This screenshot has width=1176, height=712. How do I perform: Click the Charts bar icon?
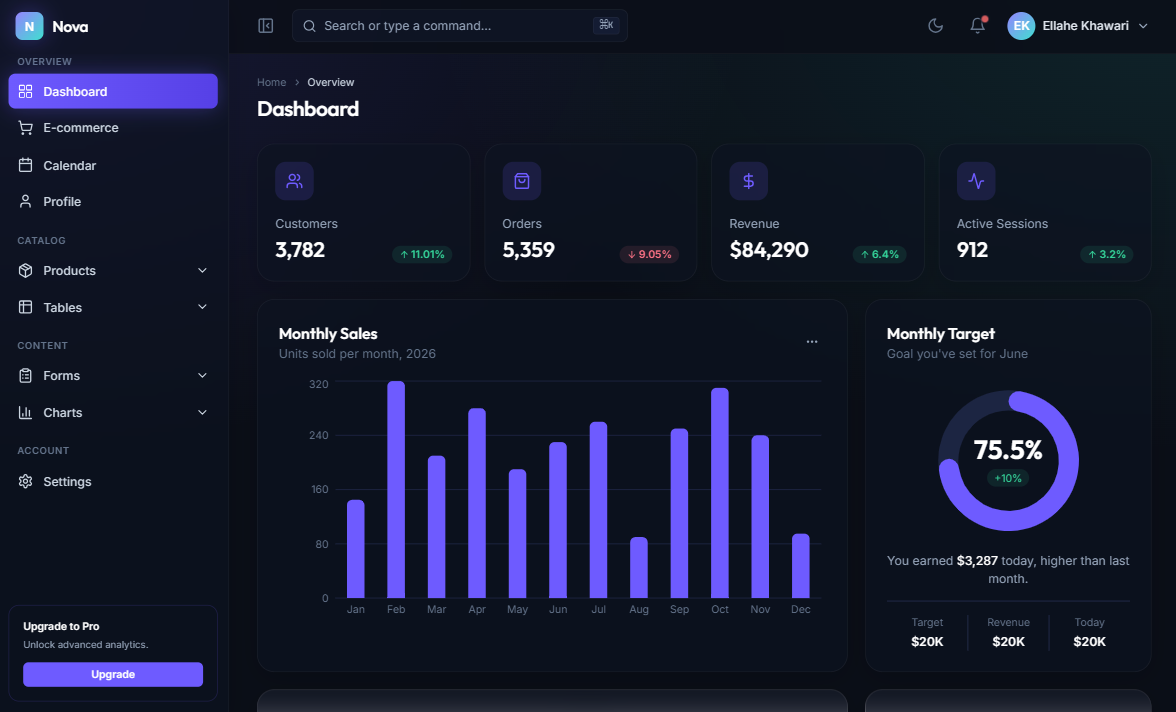(x=26, y=412)
